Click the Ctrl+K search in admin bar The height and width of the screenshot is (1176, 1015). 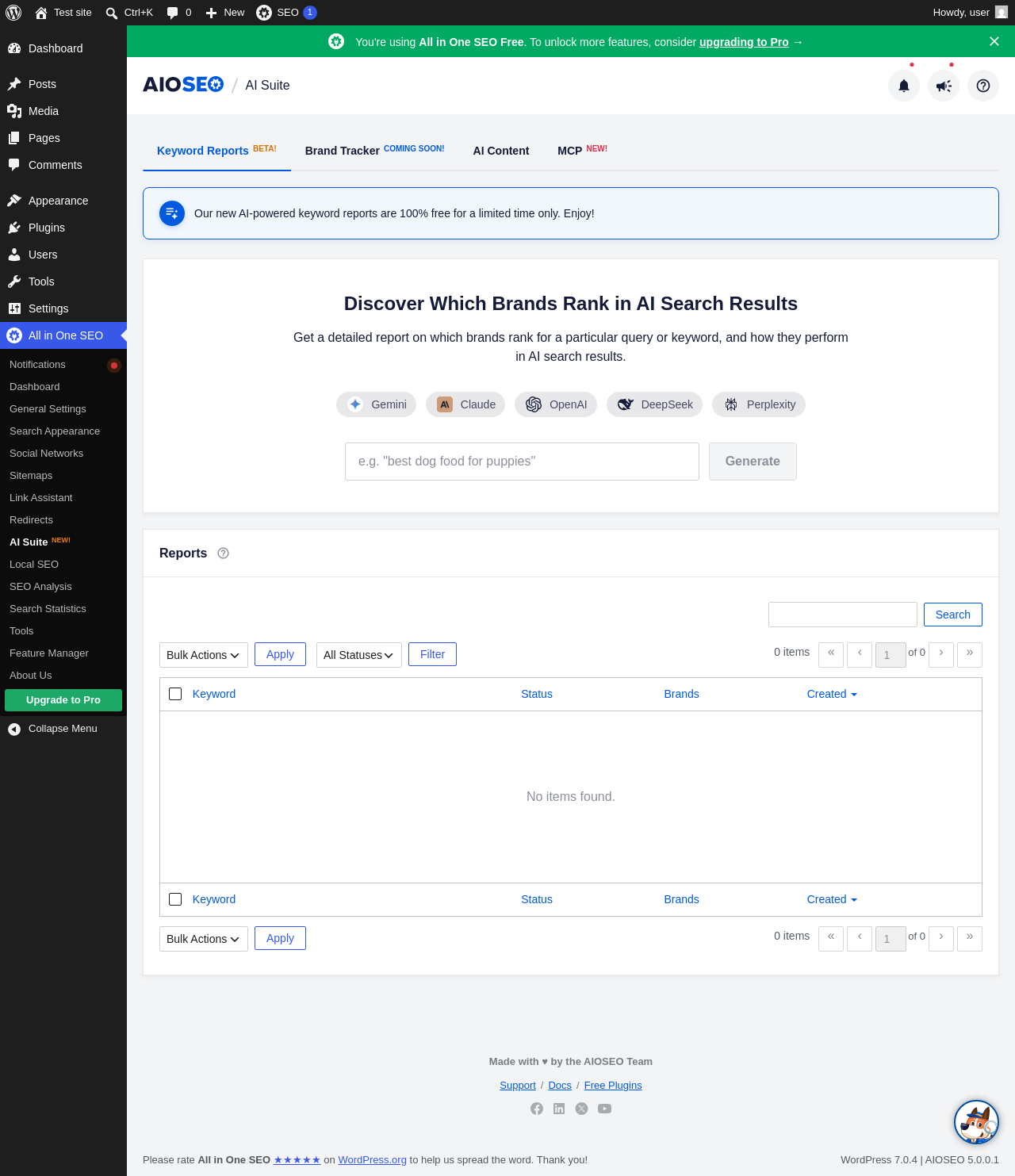point(129,13)
